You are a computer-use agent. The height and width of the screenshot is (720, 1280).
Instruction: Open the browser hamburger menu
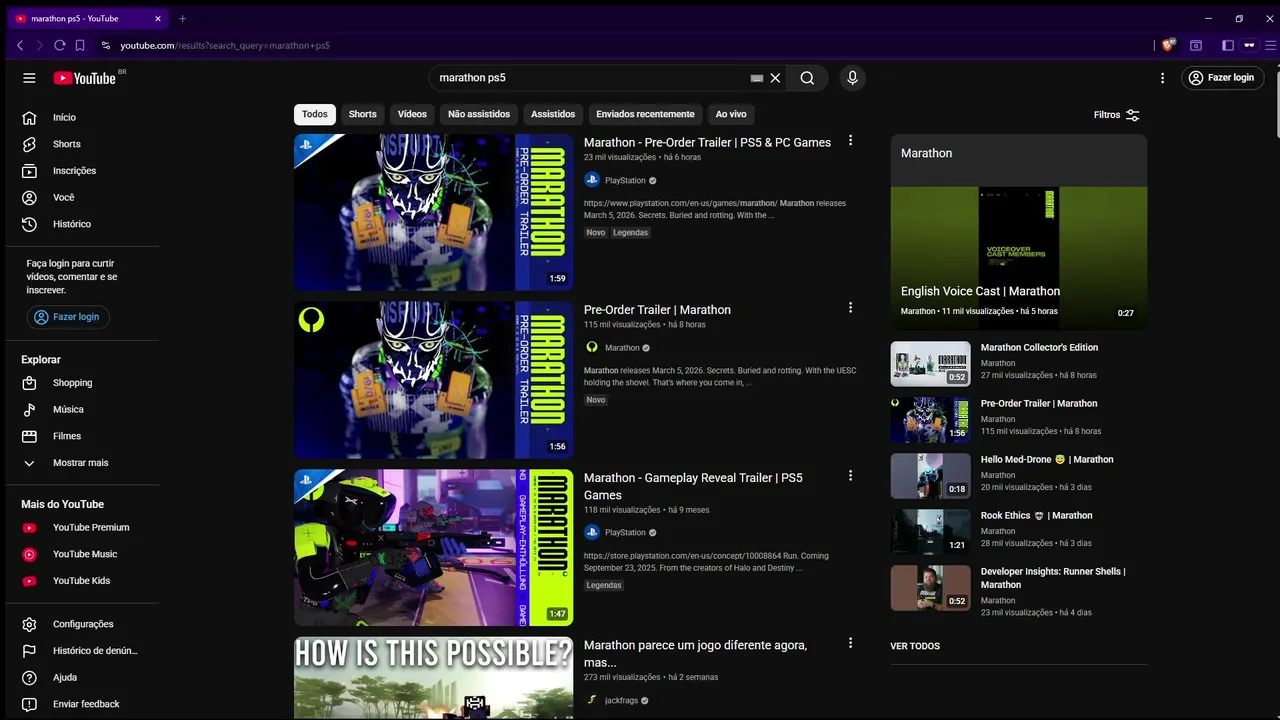(x=1271, y=45)
